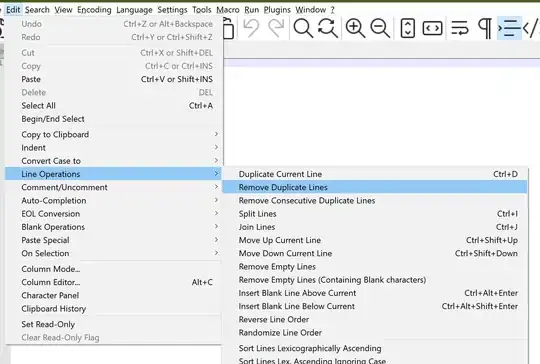The width and height of the screenshot is (540, 364).
Task: Open the Character Panel
Action: pos(114,295)
